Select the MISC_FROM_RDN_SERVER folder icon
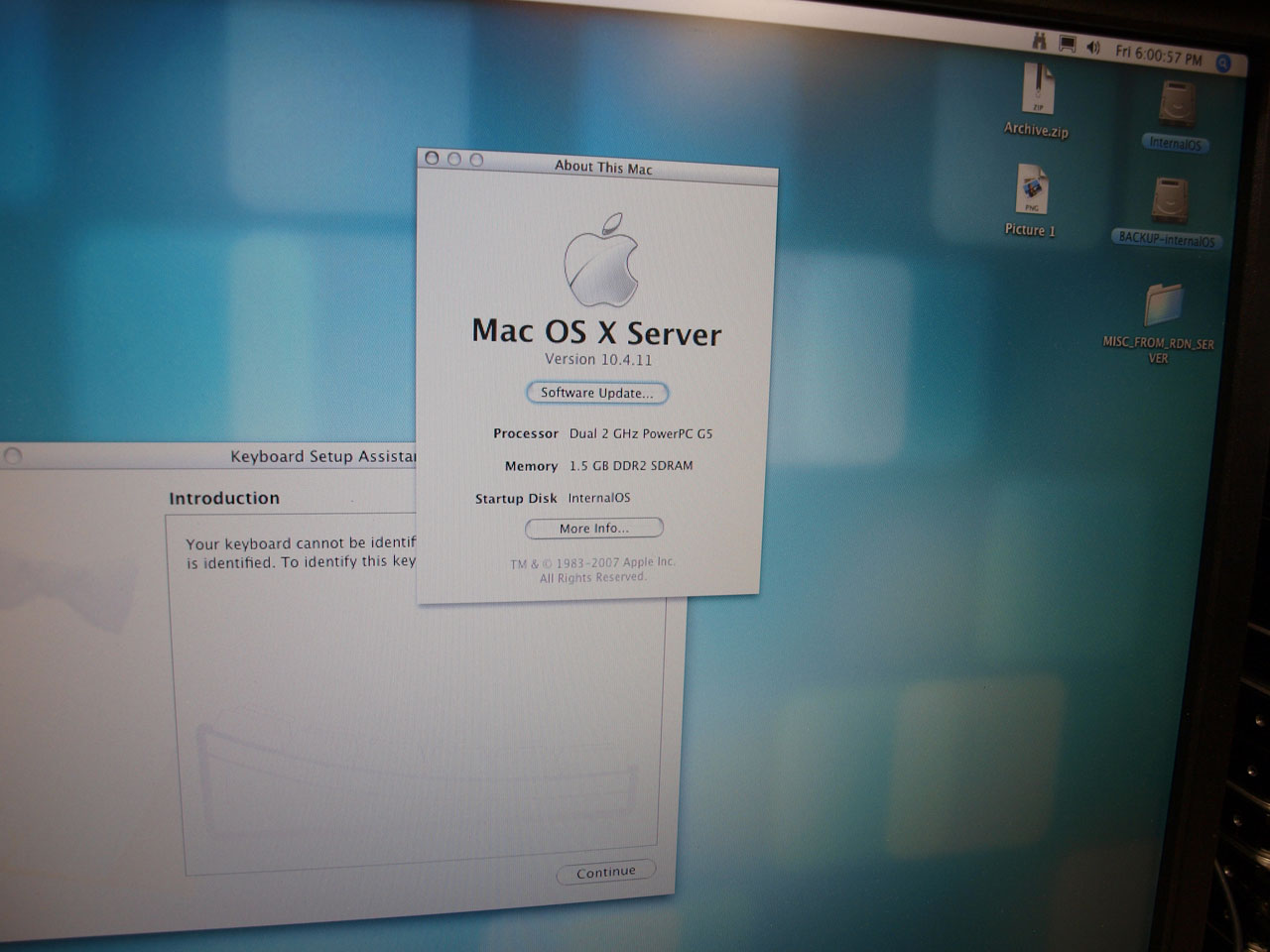 click(1163, 306)
